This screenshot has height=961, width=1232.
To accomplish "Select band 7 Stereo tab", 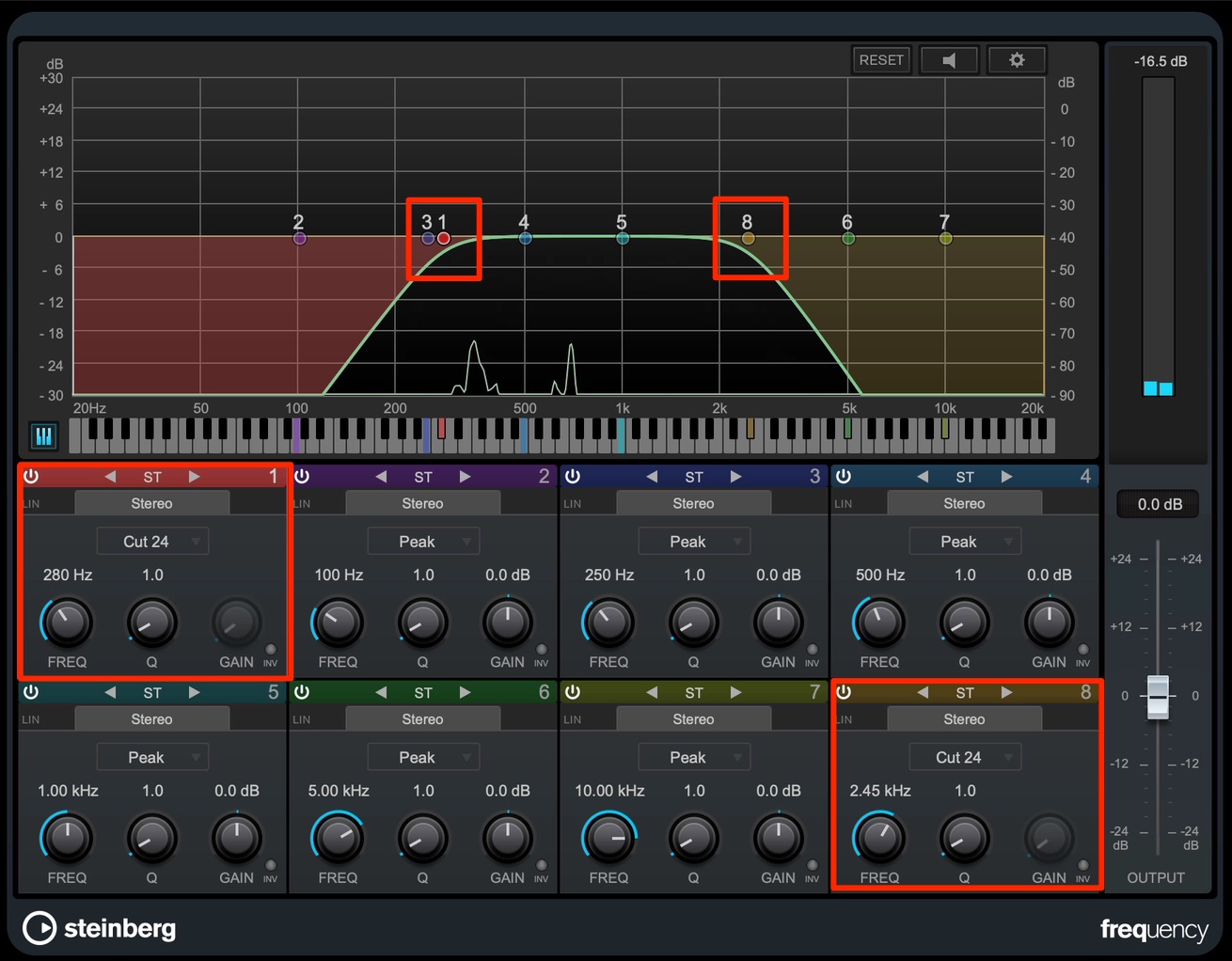I will [693, 719].
